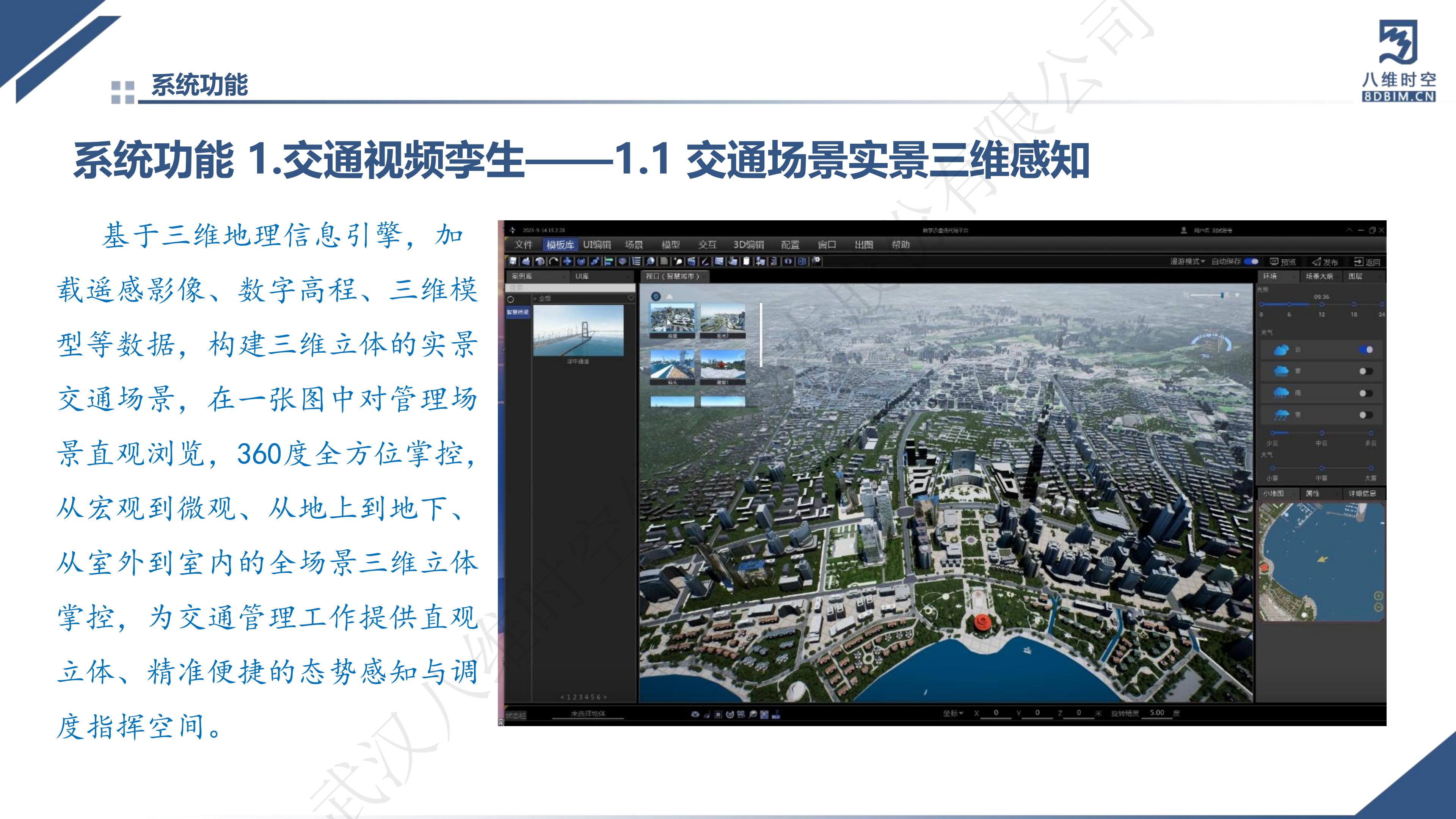This screenshot has width=1456, height=819.
Task: Click the eye icon in status bar
Action: click(x=695, y=714)
